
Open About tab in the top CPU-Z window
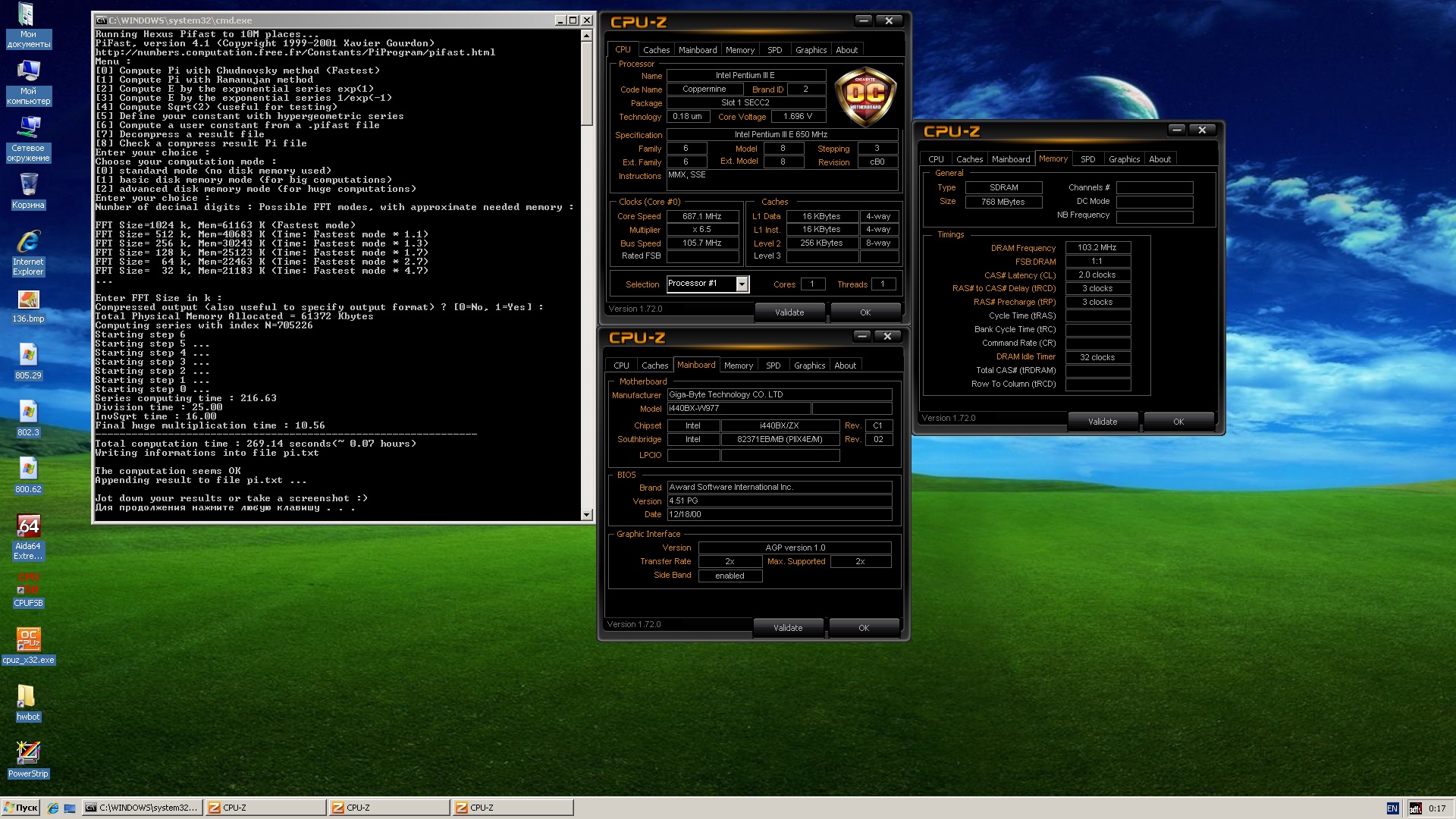(846, 50)
